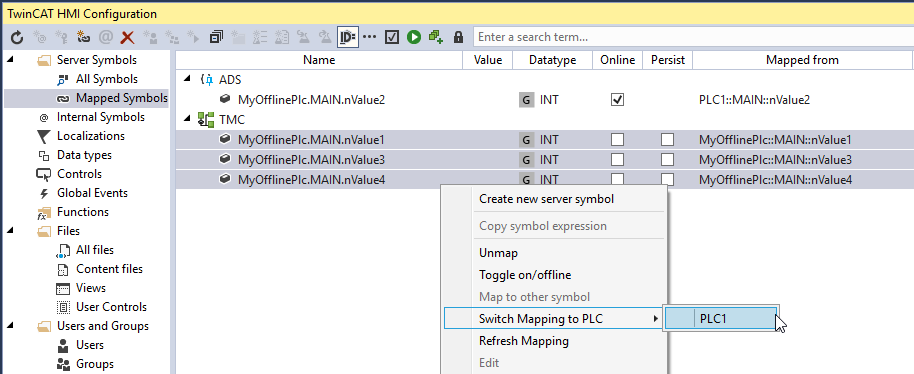Click the Online column header
This screenshot has width=914, height=374.
click(x=617, y=60)
